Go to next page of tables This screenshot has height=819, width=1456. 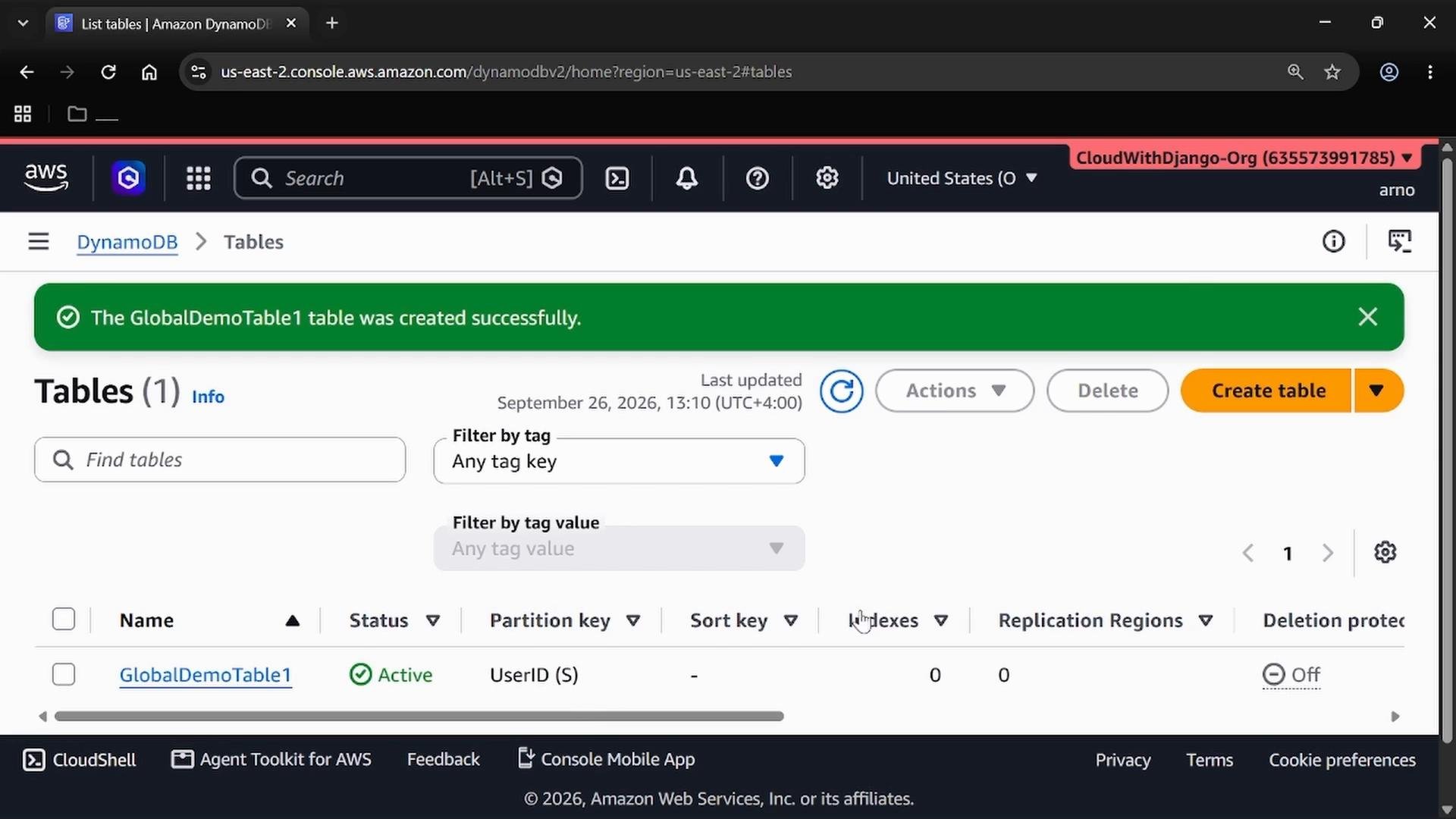[x=1327, y=553]
